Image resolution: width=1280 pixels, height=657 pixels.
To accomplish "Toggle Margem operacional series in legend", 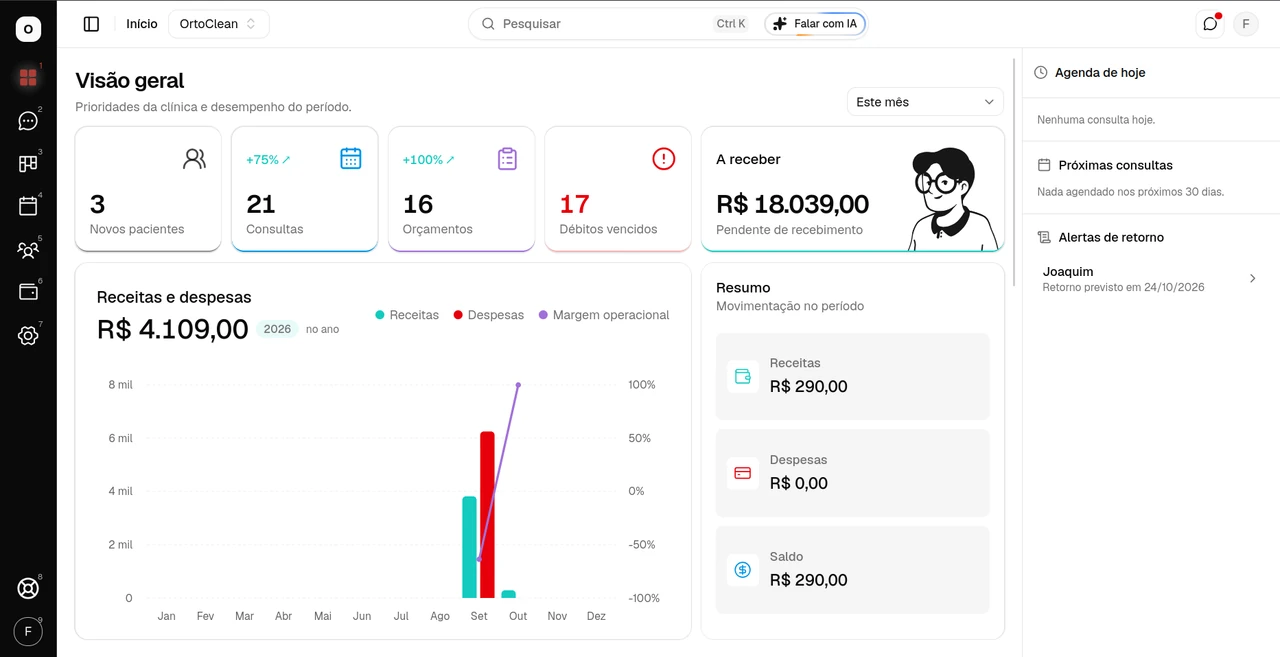I will tap(604, 315).
